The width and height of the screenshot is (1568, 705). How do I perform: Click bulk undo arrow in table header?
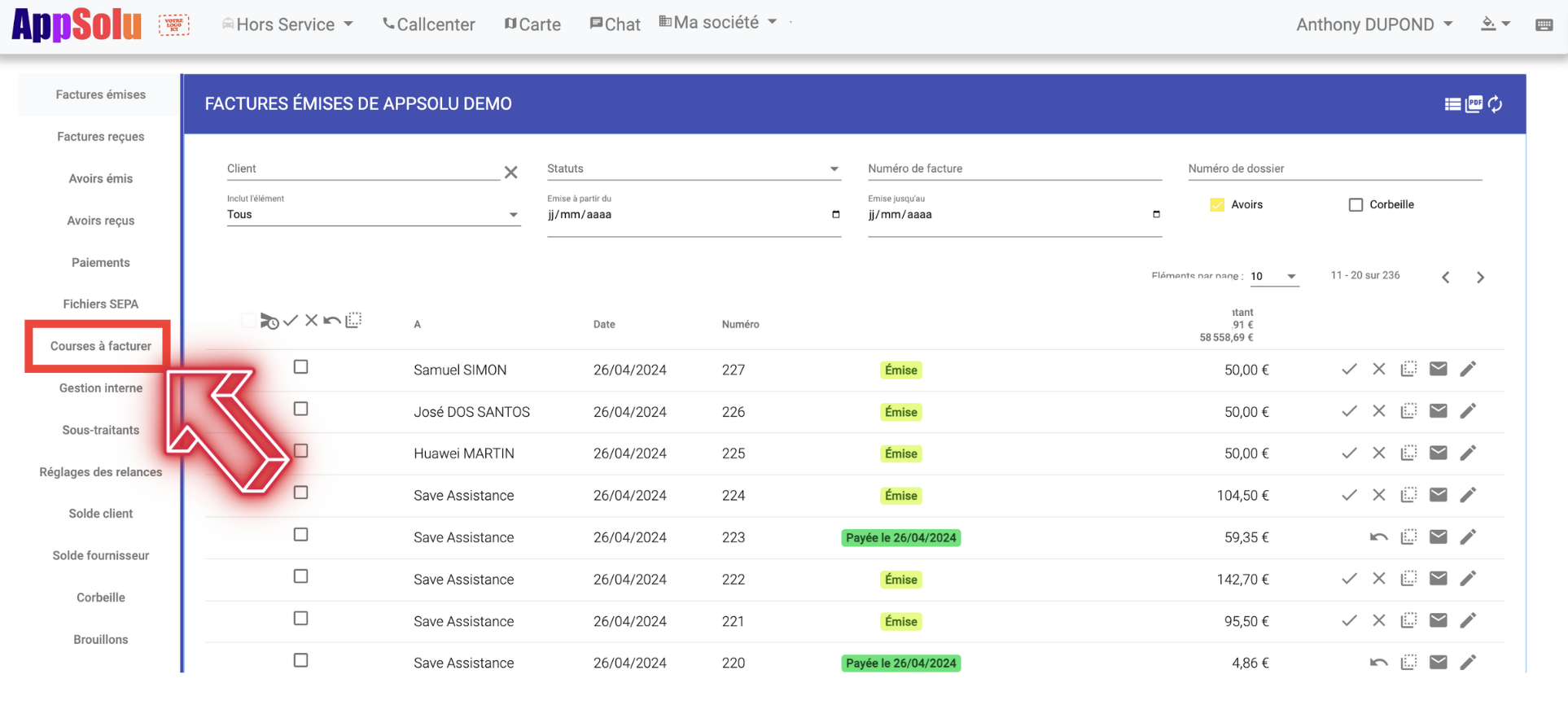click(331, 320)
